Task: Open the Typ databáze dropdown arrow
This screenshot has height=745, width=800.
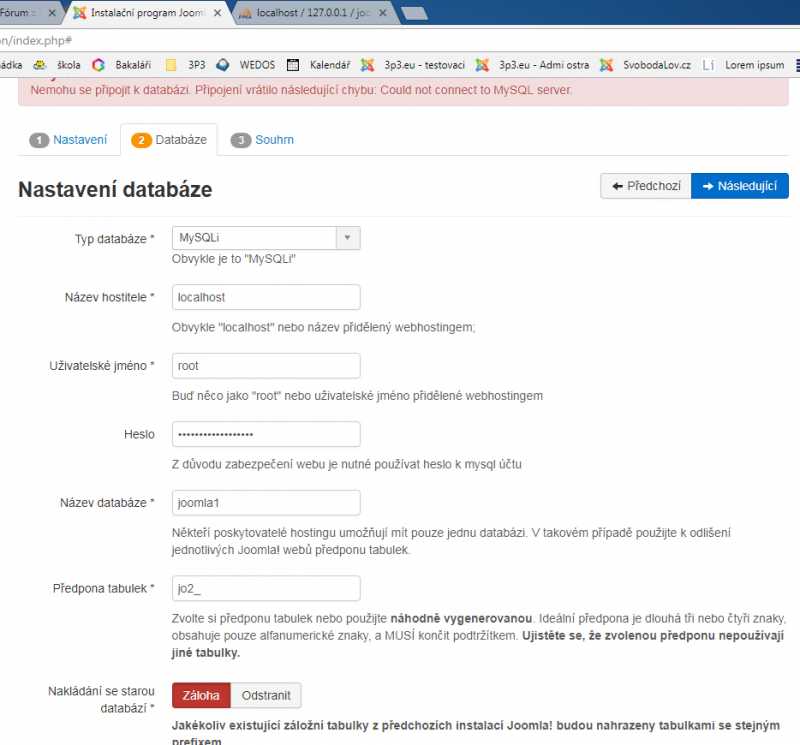Action: [x=348, y=238]
